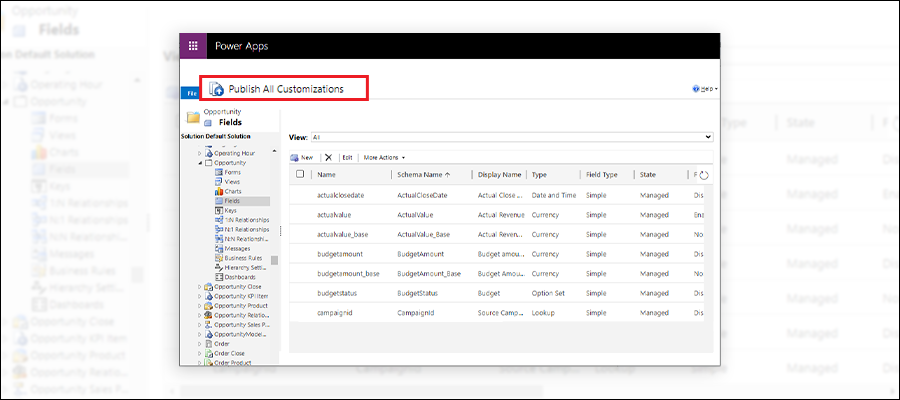
Task: Click the Date and Time type cell
Action: pyautogui.click(x=554, y=195)
